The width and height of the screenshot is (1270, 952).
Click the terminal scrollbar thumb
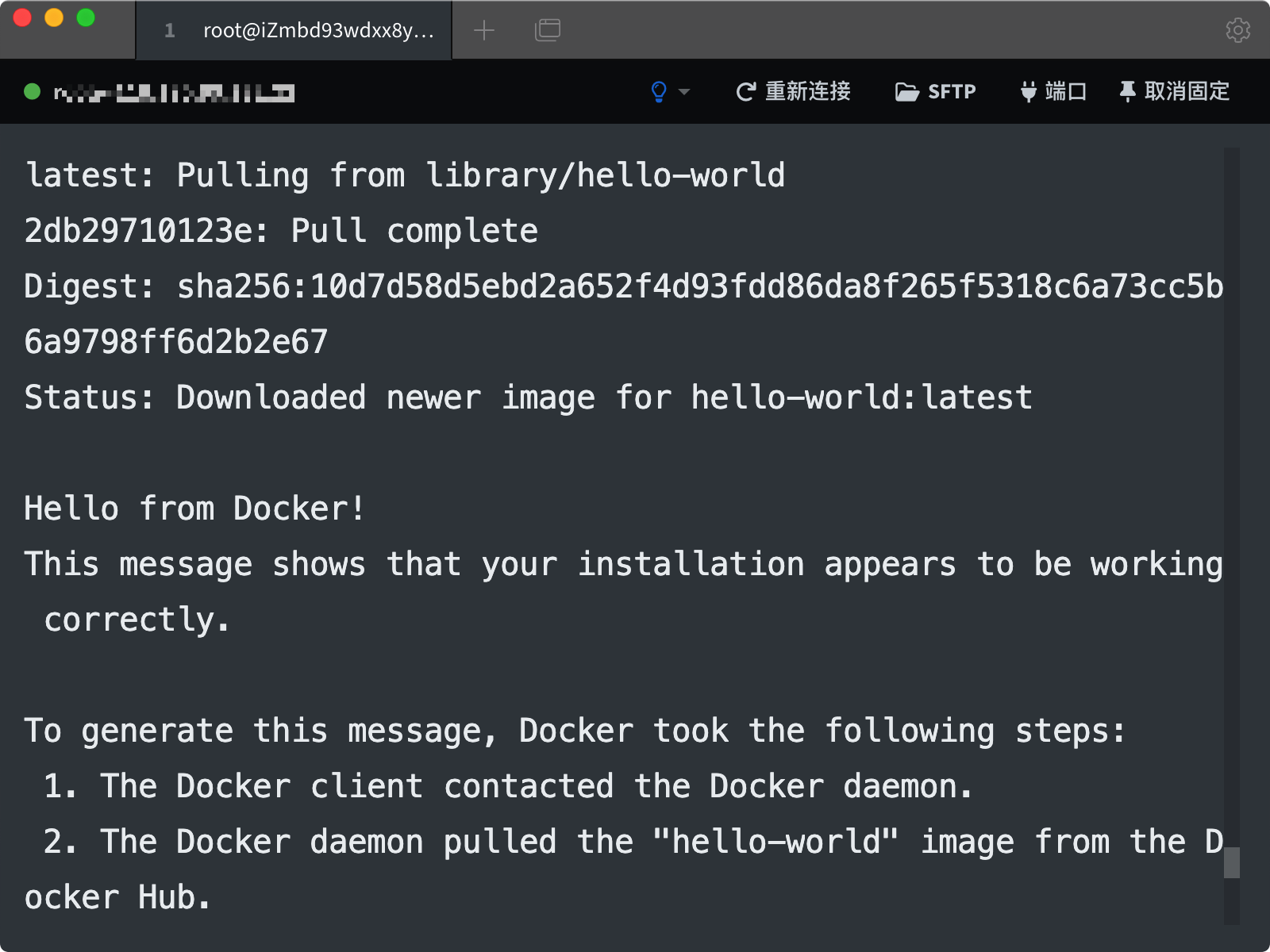coord(1231,862)
